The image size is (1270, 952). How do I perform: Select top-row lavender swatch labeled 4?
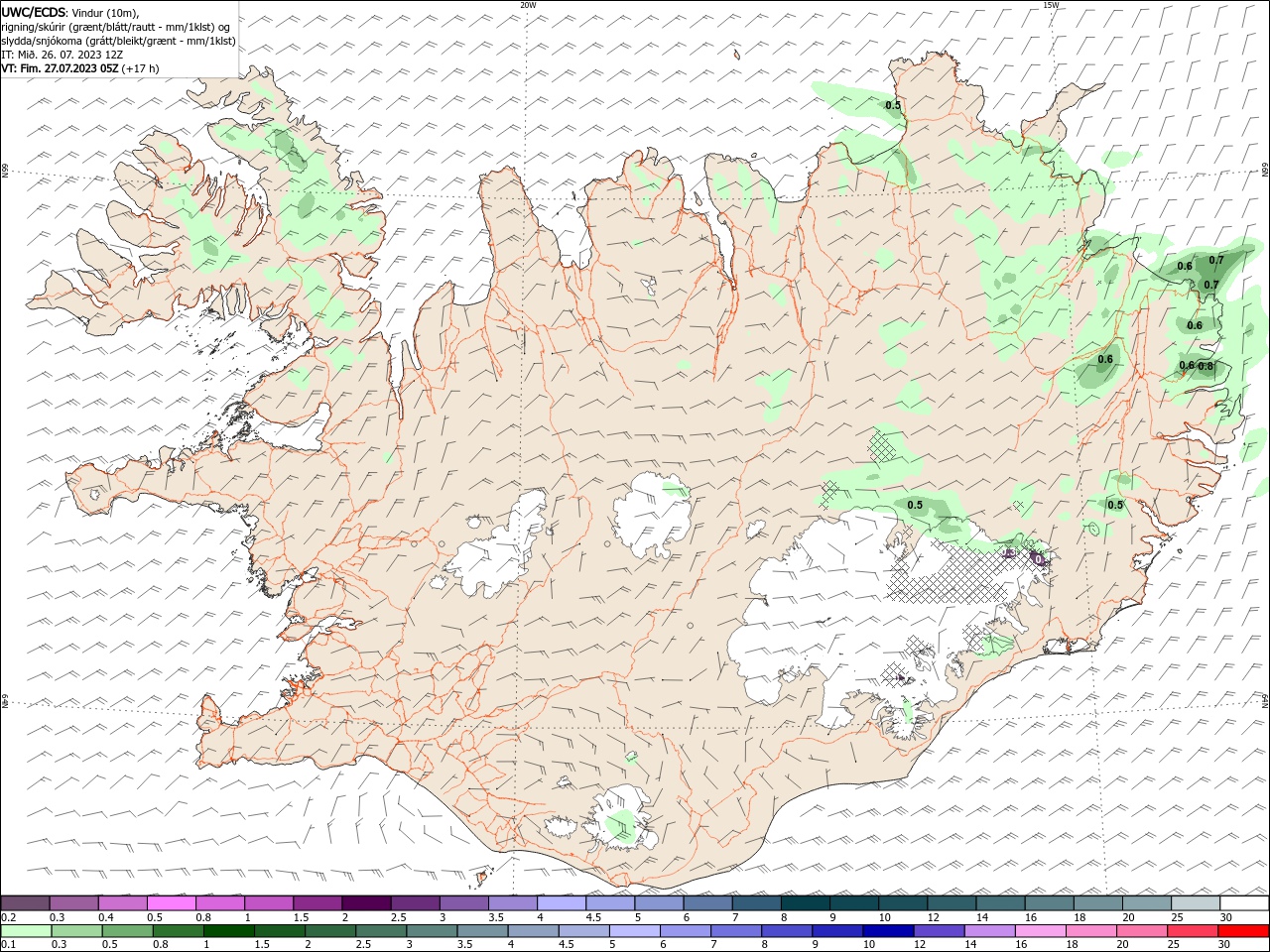point(561,903)
